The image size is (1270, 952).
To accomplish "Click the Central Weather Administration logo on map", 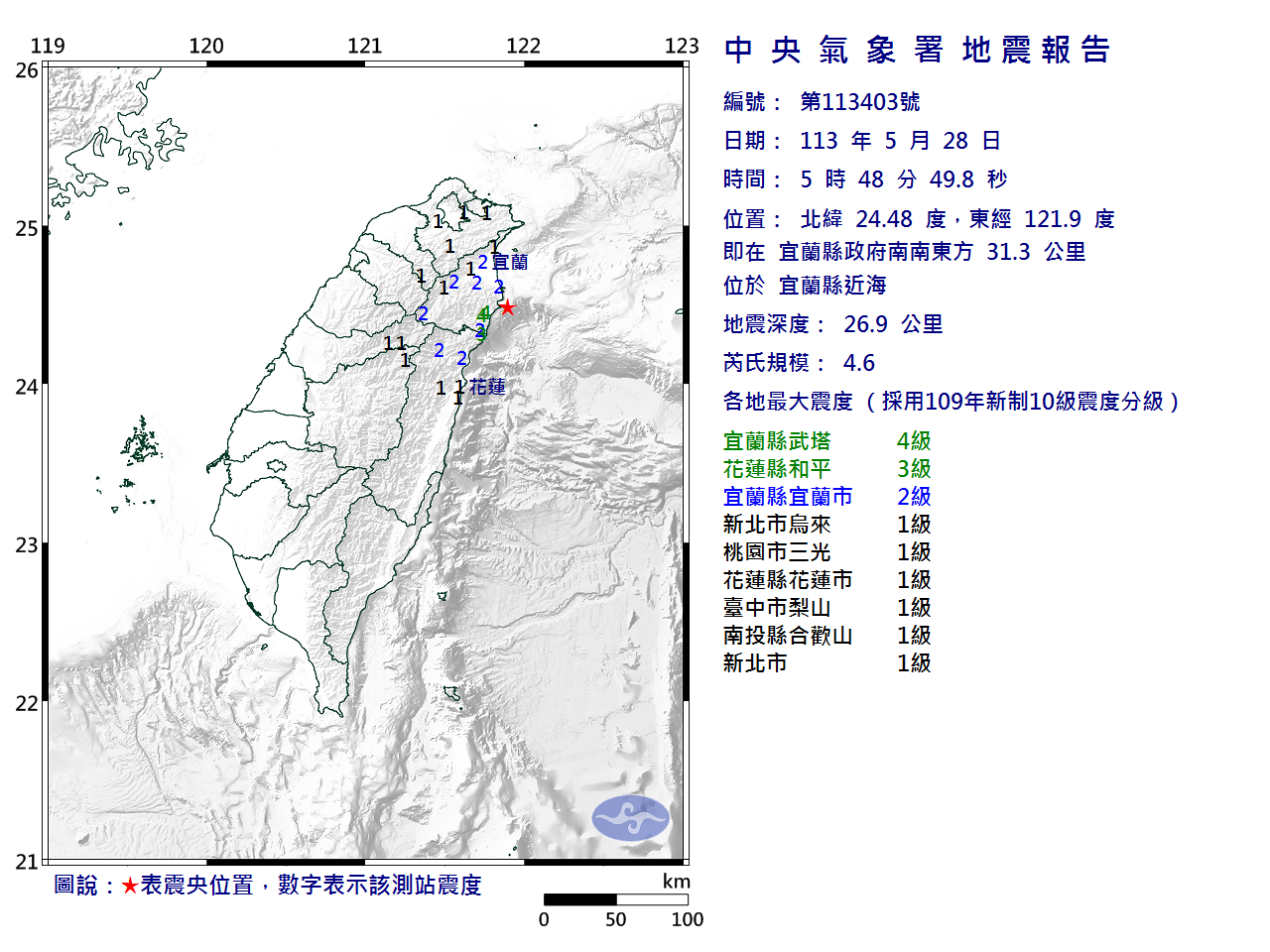I will pyautogui.click(x=631, y=818).
